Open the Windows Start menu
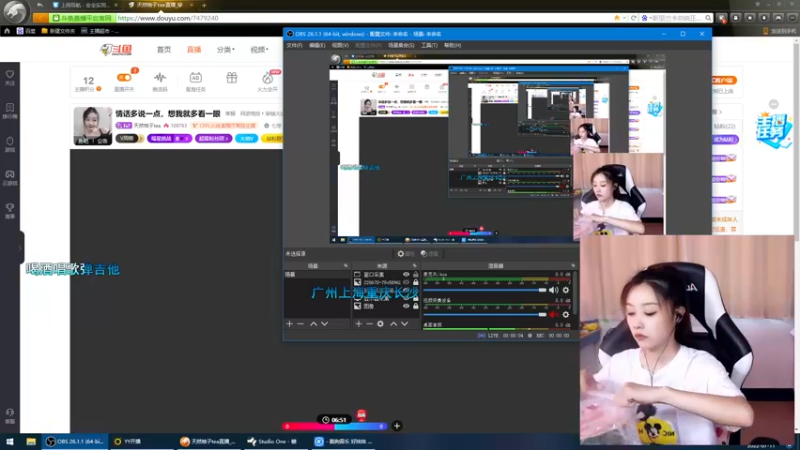The width and height of the screenshot is (800, 450). [10, 442]
